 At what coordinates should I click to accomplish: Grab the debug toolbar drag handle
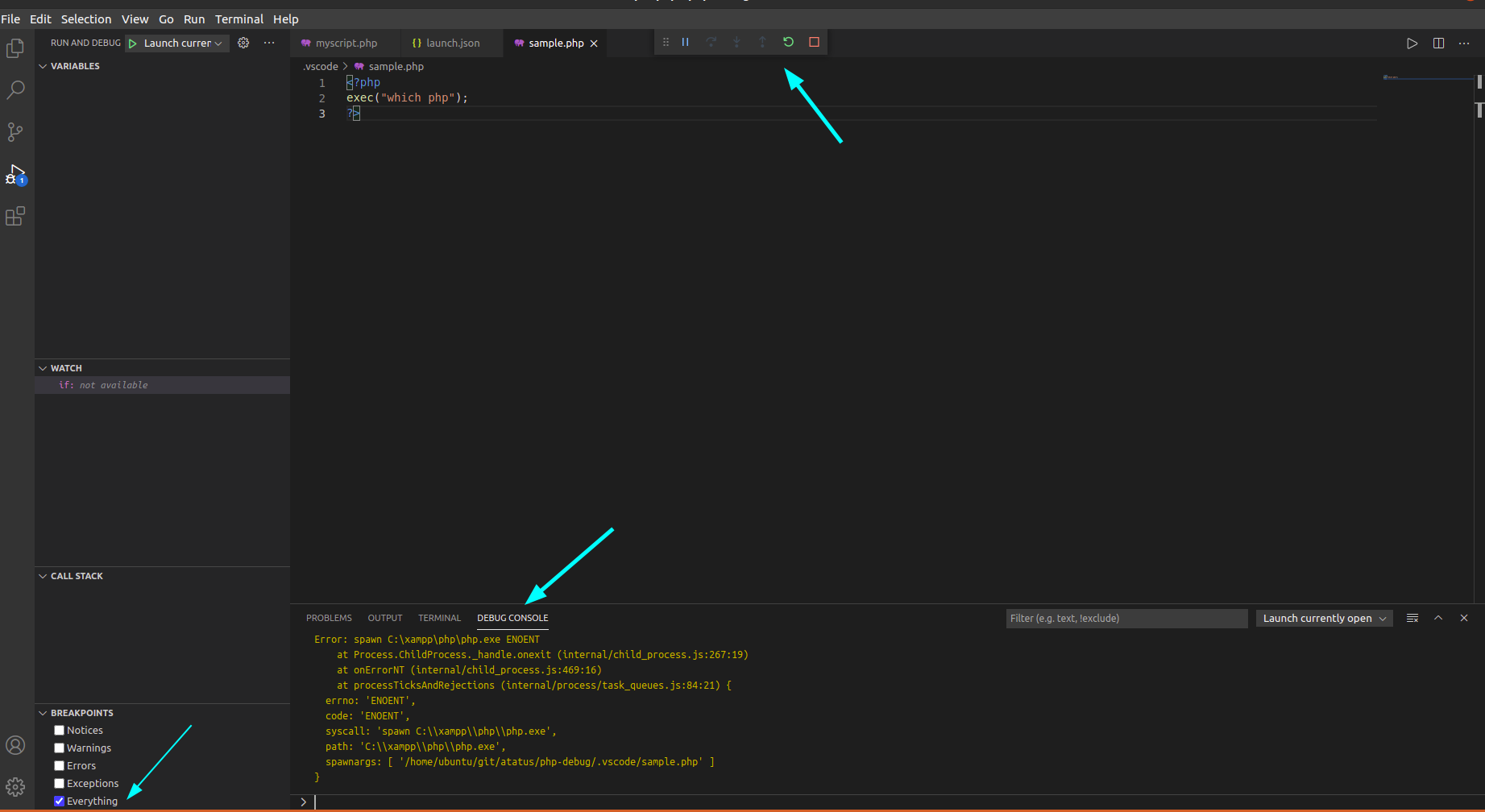pyautogui.click(x=666, y=42)
